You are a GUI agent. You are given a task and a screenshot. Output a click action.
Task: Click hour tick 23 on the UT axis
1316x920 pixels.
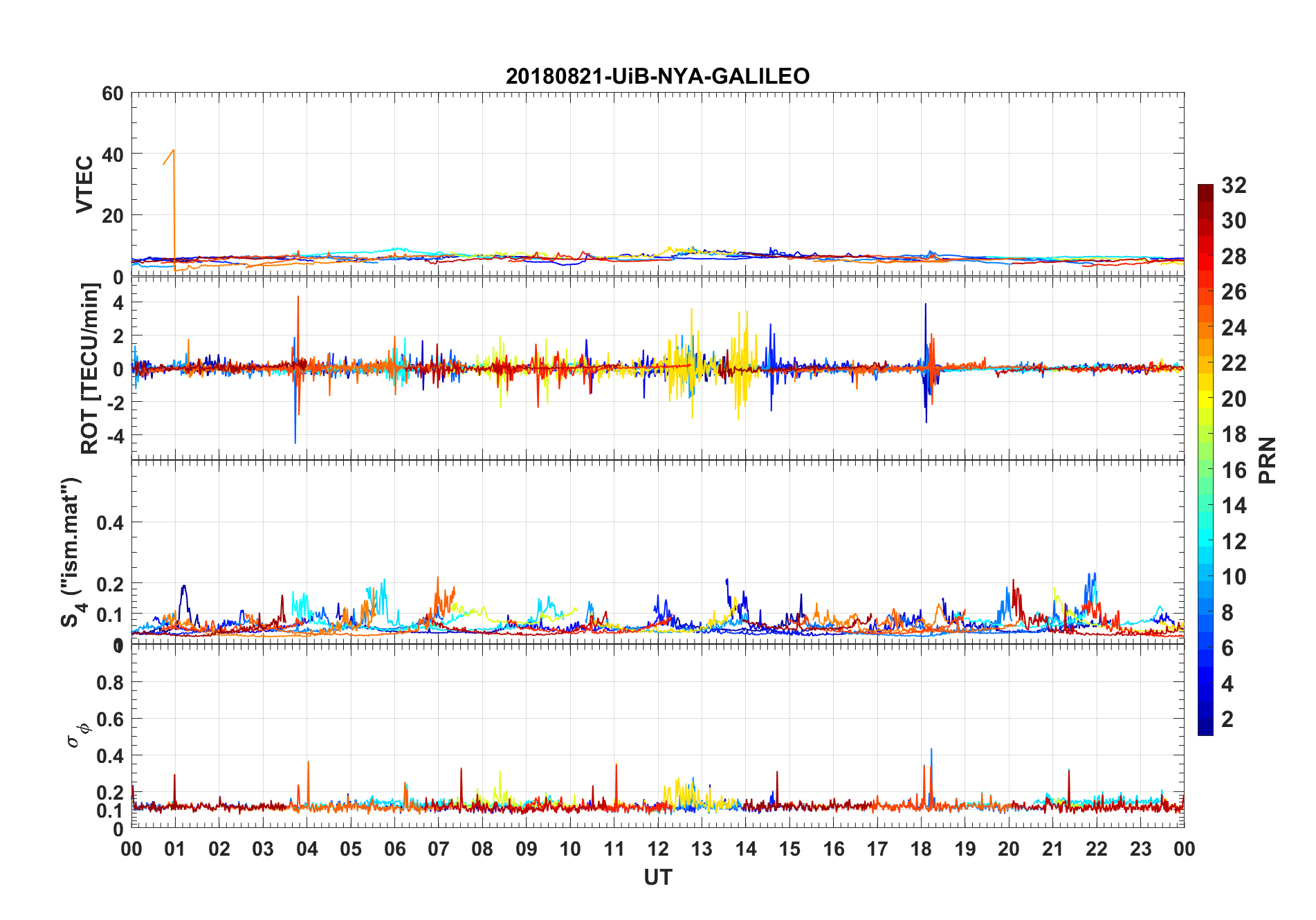coord(1141,849)
